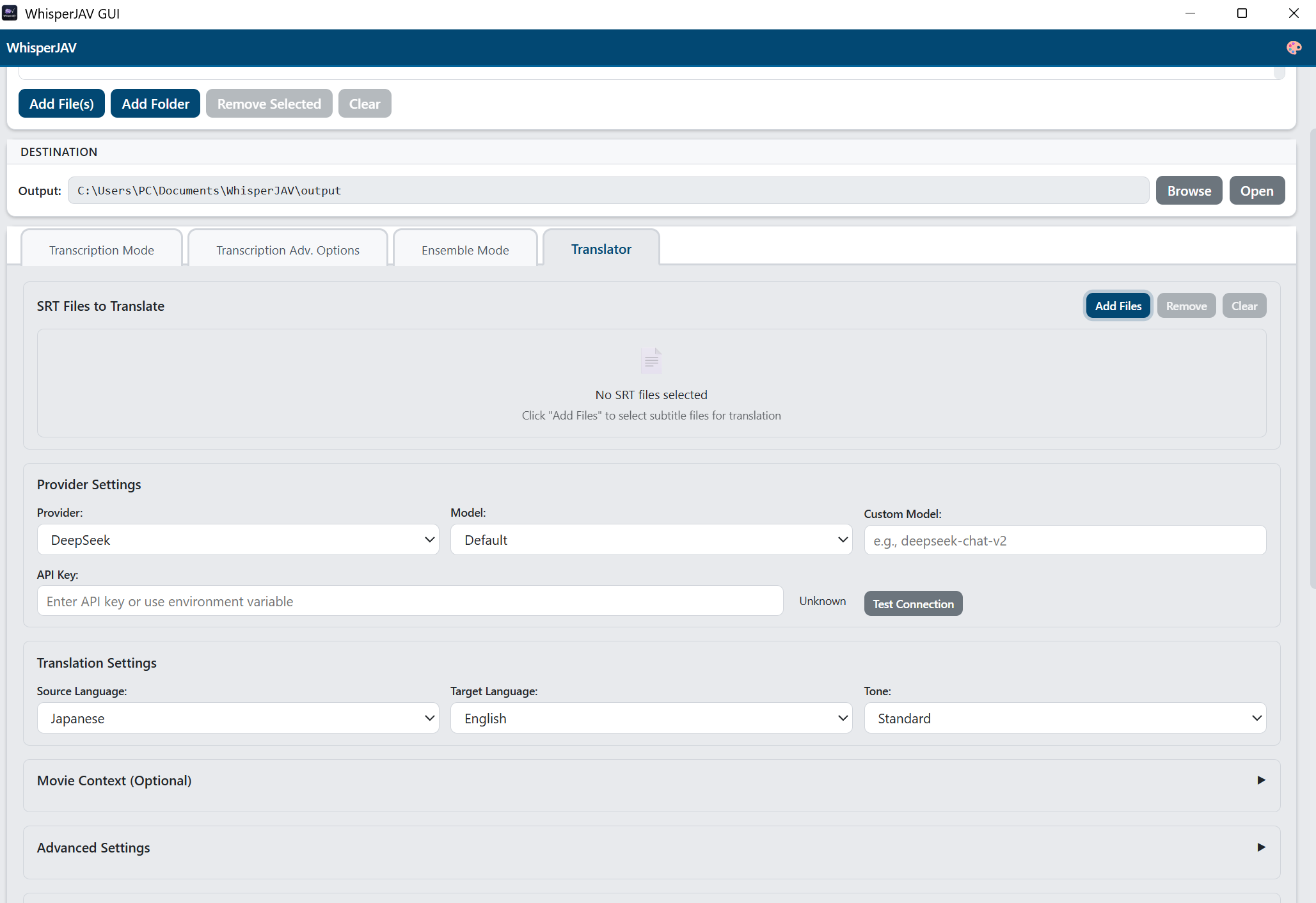Switch to Transcription Mode tab
This screenshot has width=1316, height=903.
click(102, 250)
